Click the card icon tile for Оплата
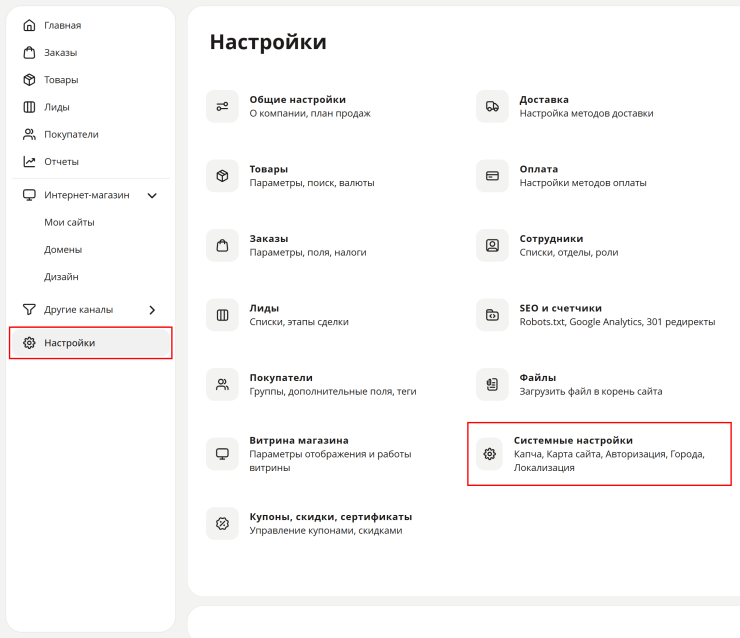The height and width of the screenshot is (638, 740). point(492,176)
